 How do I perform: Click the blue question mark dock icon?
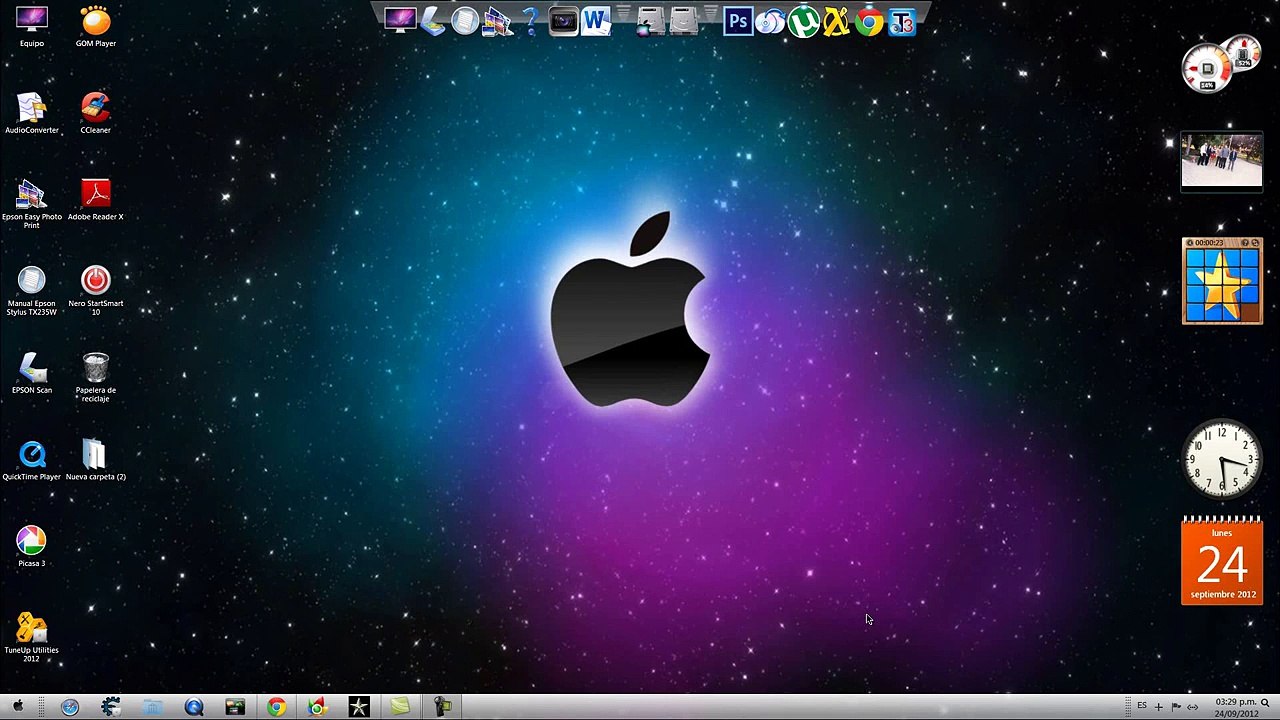530,20
